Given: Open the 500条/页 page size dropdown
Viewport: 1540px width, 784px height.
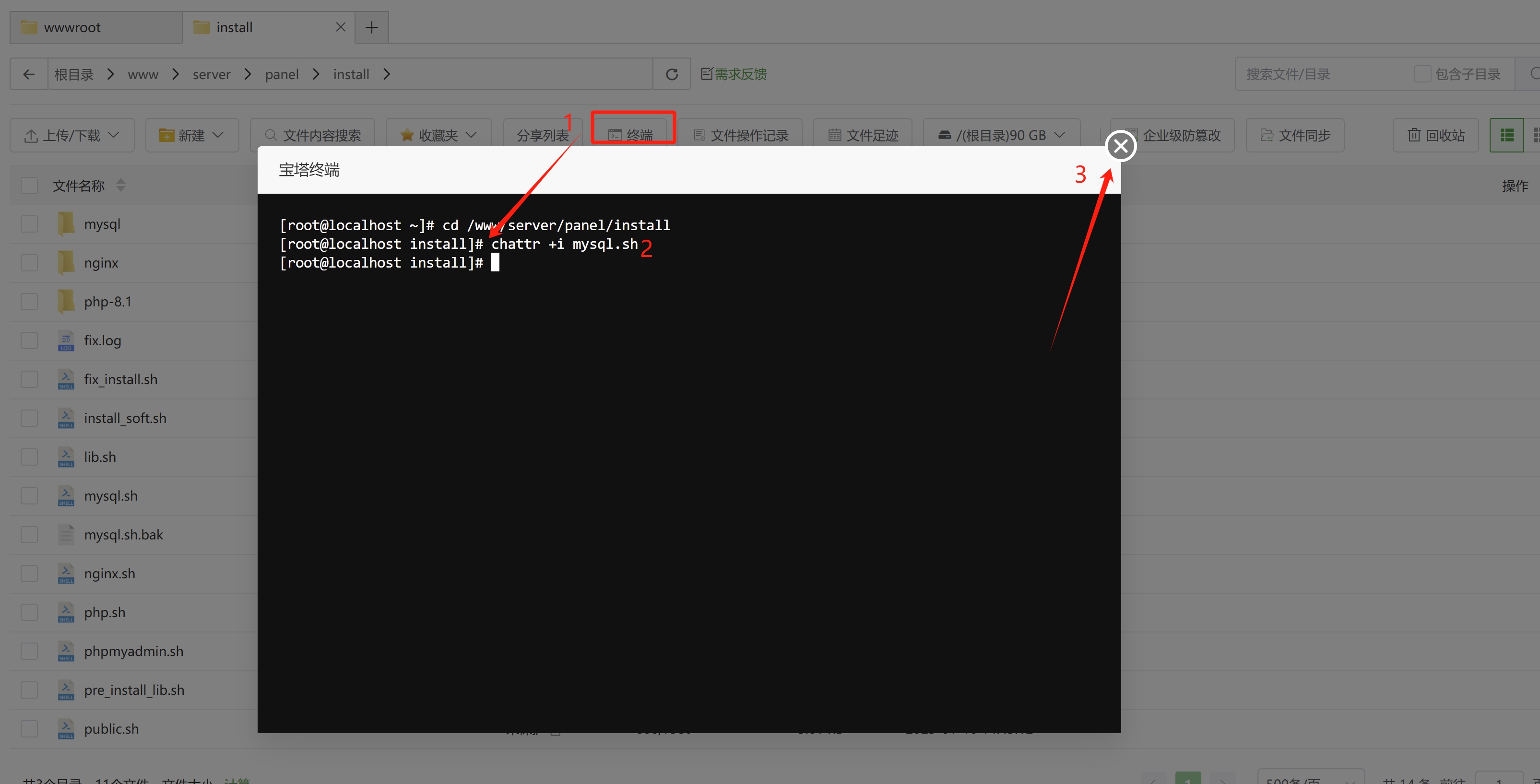Looking at the screenshot, I should 1310,777.
